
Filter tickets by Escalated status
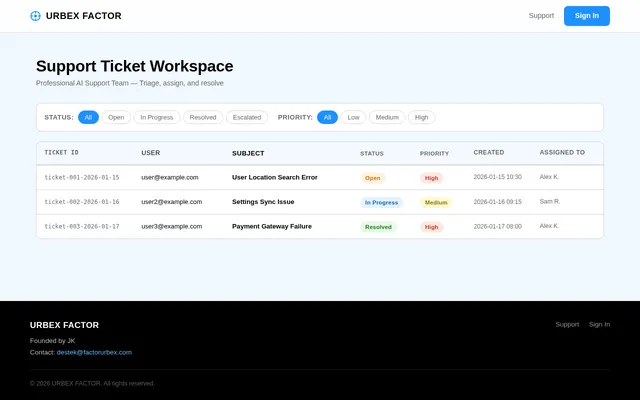[247, 117]
